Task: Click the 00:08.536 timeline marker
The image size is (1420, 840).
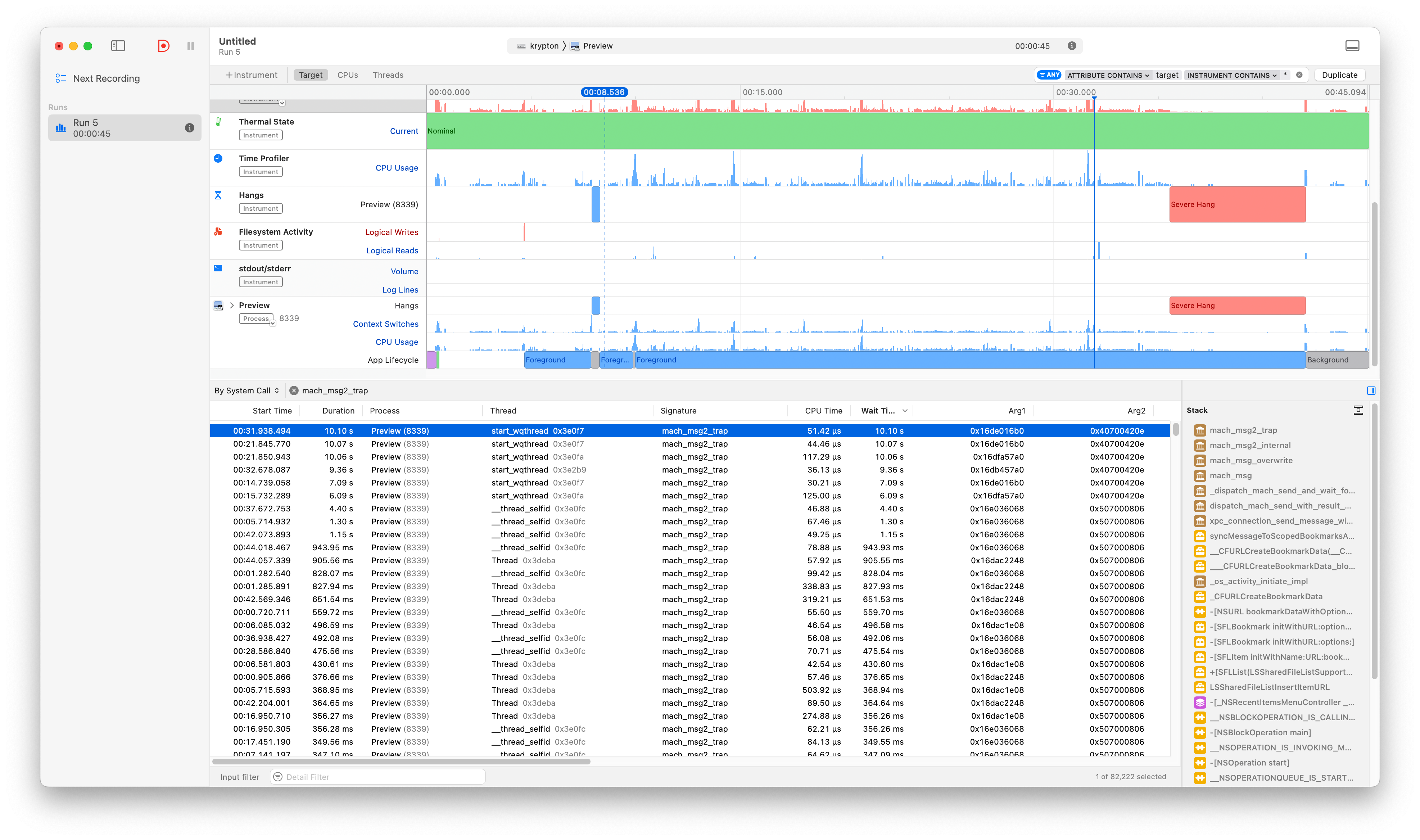Action: 604,92
